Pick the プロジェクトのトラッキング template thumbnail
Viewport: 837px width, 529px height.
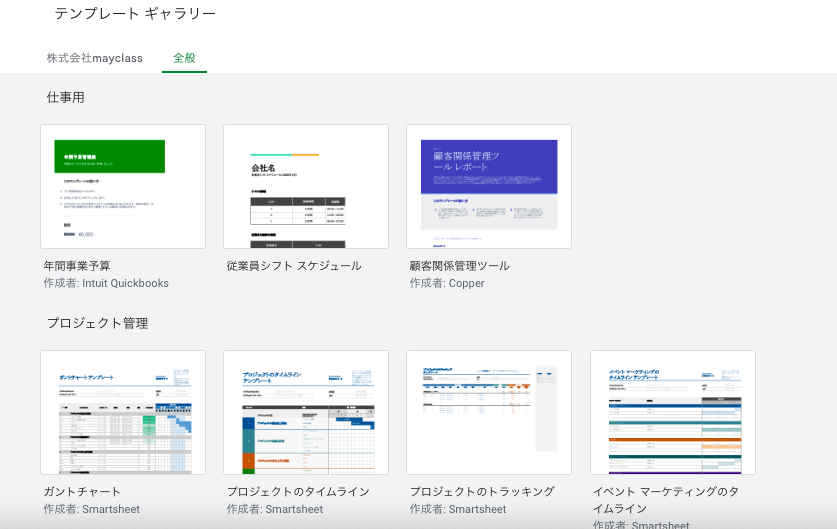[489, 412]
